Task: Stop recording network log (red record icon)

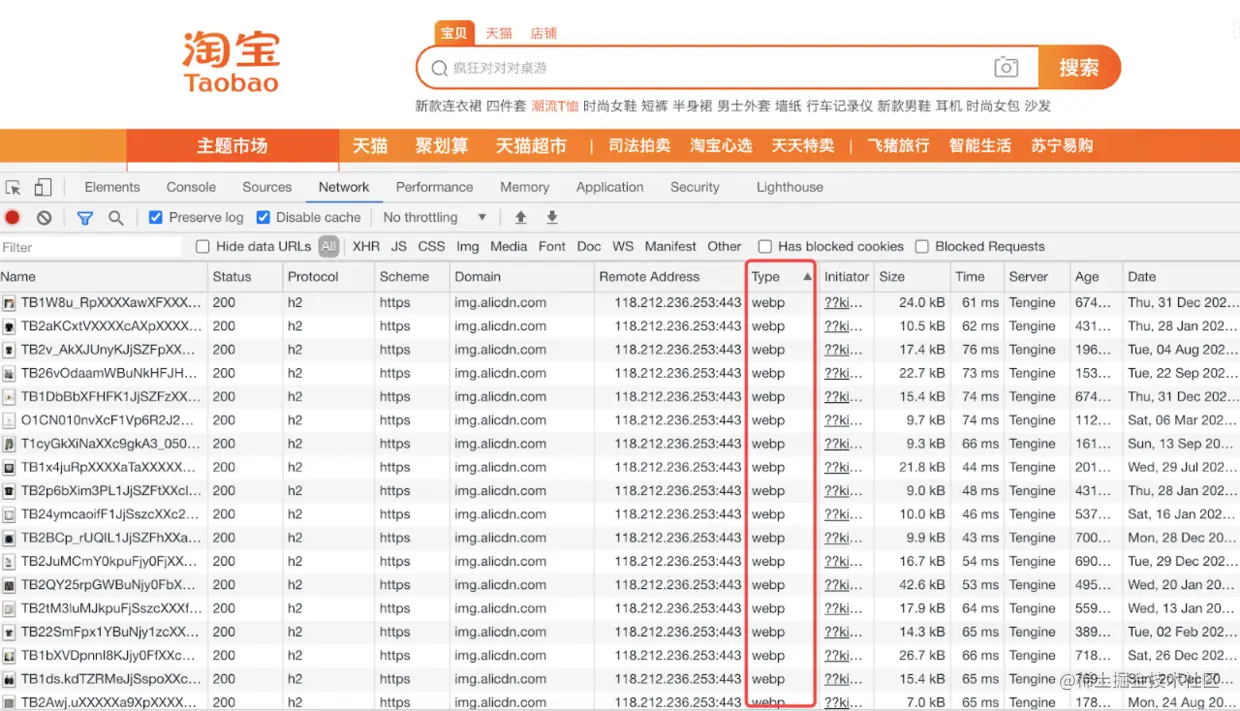Action: (x=11, y=217)
